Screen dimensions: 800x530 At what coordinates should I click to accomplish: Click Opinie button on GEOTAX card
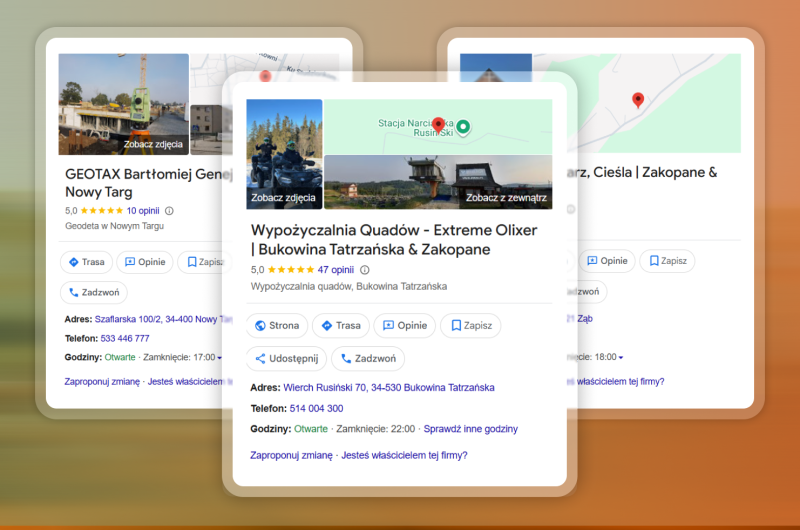point(145,262)
